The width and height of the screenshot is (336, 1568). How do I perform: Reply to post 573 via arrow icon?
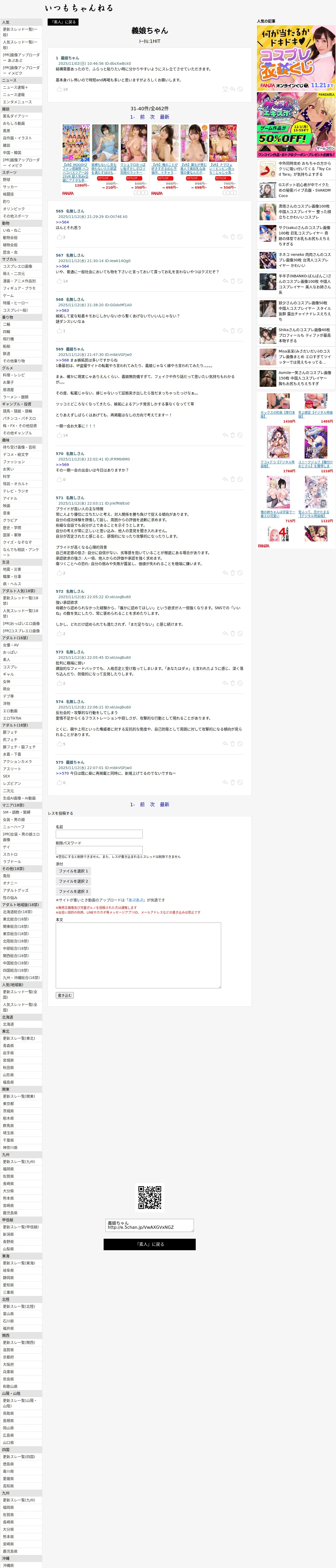pos(225,683)
